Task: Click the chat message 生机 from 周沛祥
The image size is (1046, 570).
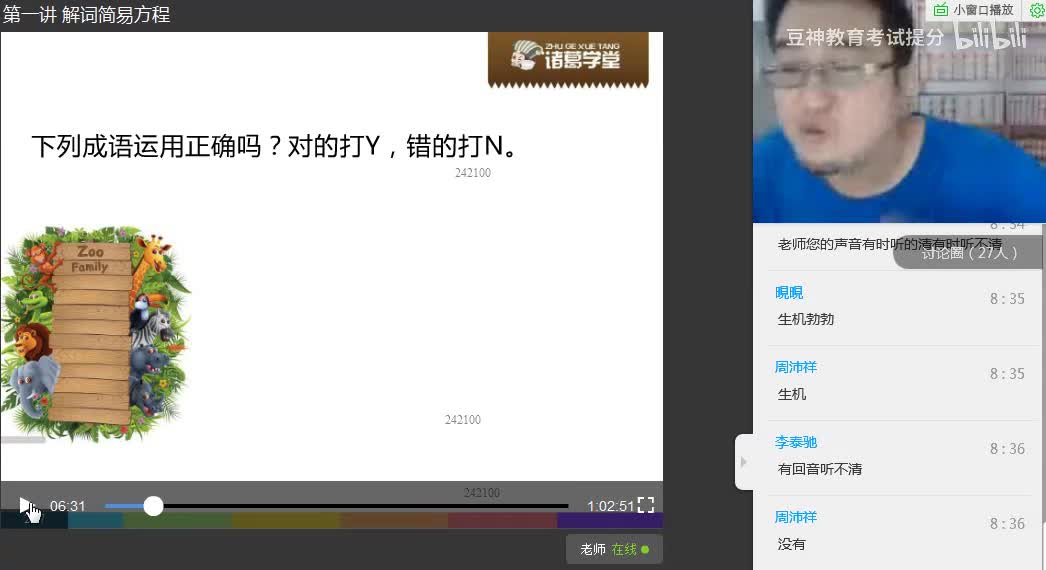Action: coord(792,394)
